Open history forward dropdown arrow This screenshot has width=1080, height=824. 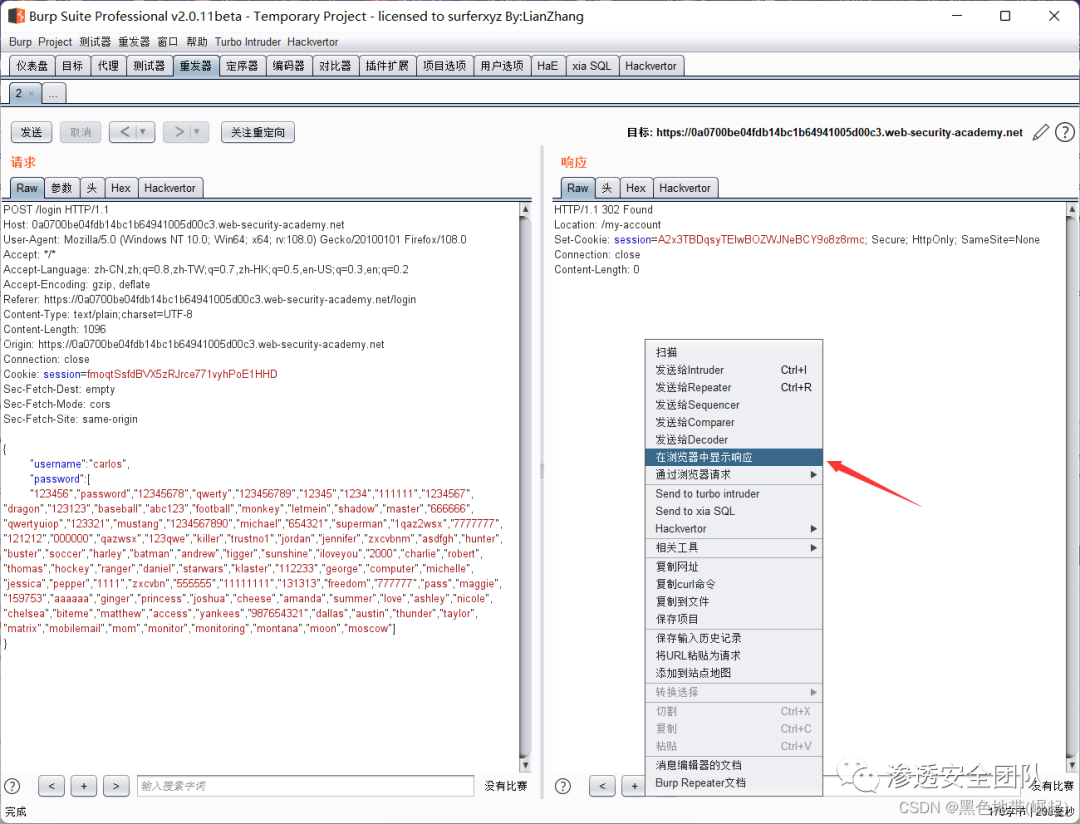point(196,132)
